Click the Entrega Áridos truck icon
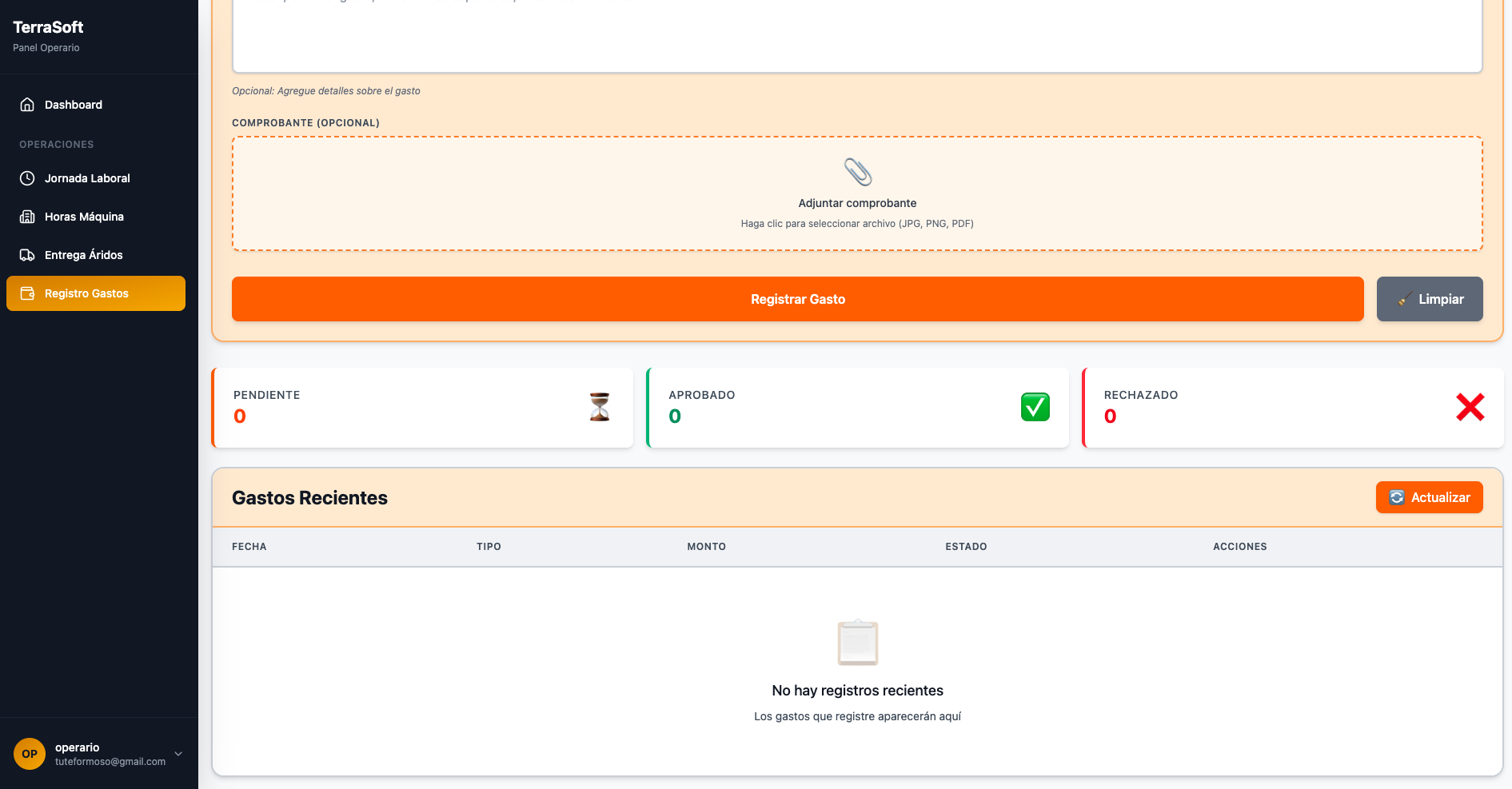 (27, 255)
